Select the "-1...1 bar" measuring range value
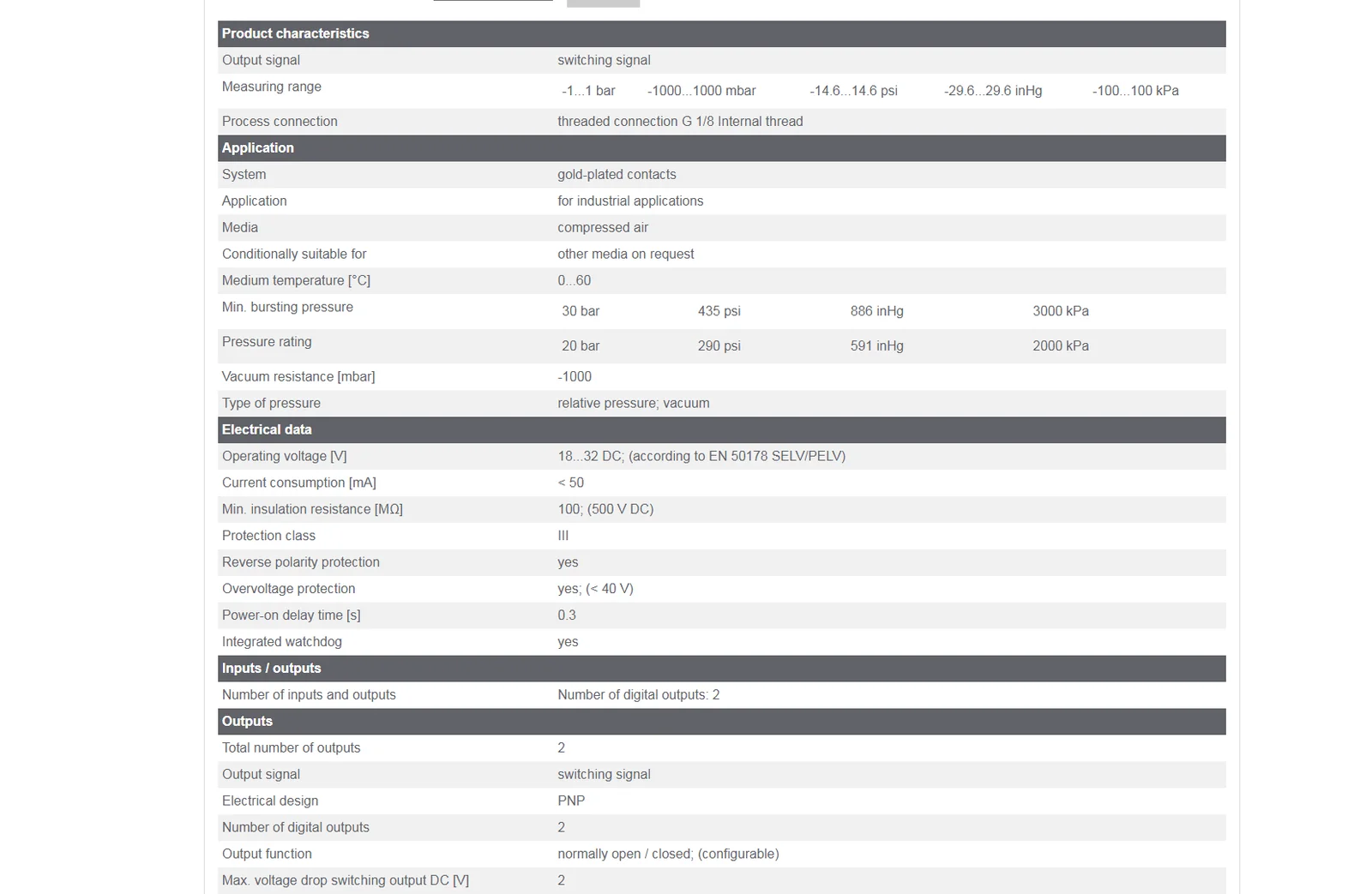This screenshot has height=894, width=1372. point(588,91)
